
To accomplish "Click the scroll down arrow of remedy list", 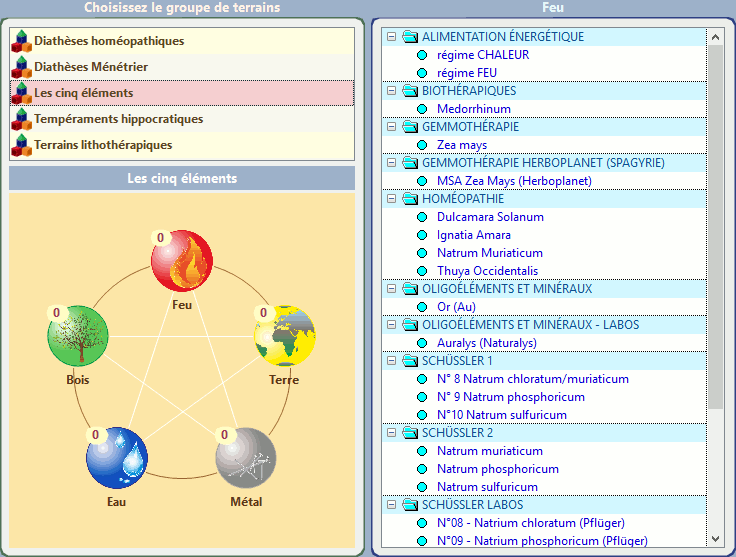I will click(715, 539).
